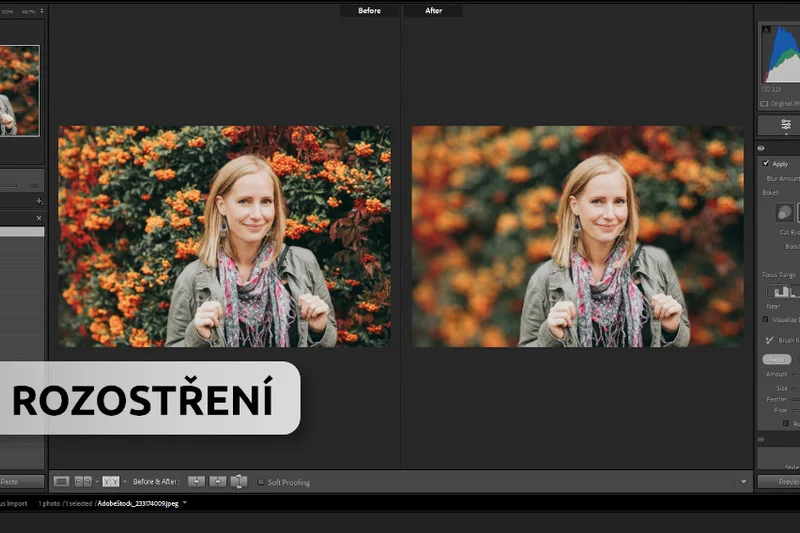Toggle lens blur panel eye visibility
The height and width of the screenshot is (533, 800).
pos(761,148)
